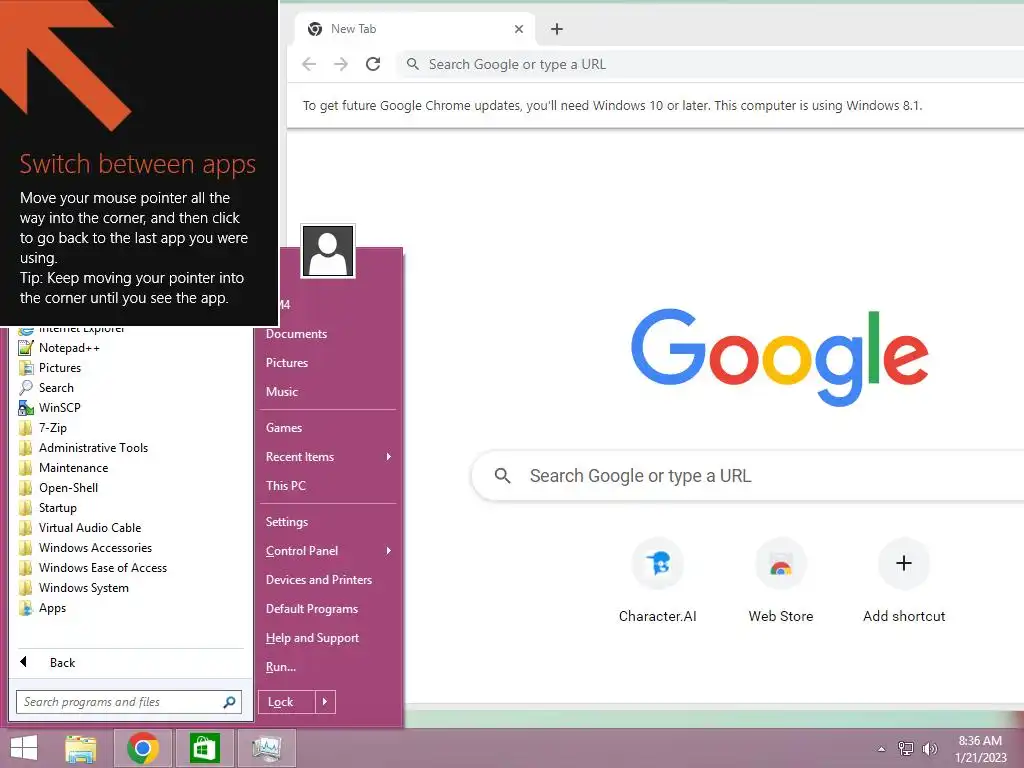Open the Windows Store taskbar icon

click(204, 748)
